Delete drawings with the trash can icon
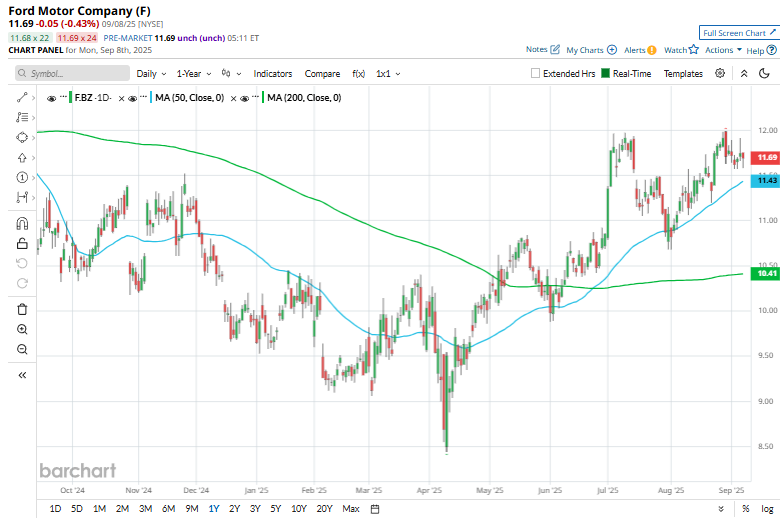This screenshot has height=525, width=780. pos(22,309)
